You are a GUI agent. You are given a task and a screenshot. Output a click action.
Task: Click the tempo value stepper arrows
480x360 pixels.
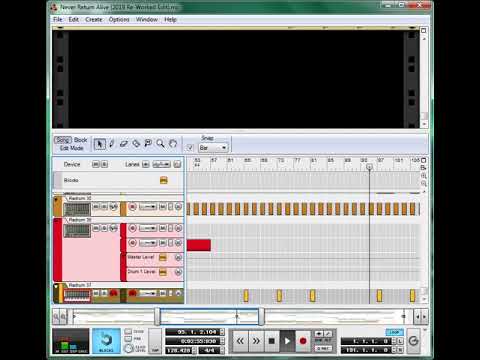click(194, 350)
